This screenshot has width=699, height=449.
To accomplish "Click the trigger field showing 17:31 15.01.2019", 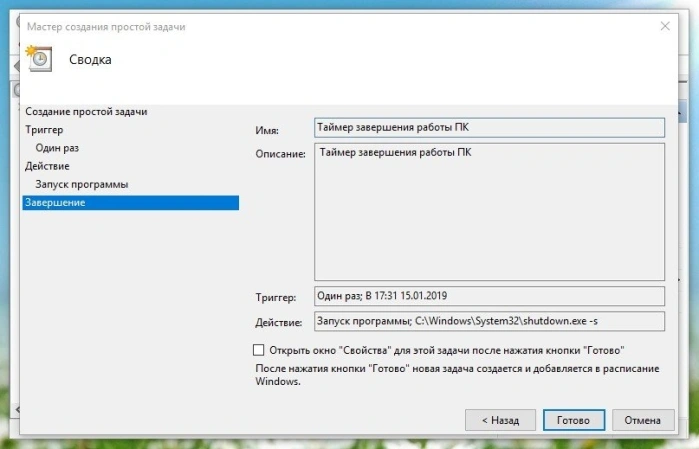I will [x=489, y=296].
